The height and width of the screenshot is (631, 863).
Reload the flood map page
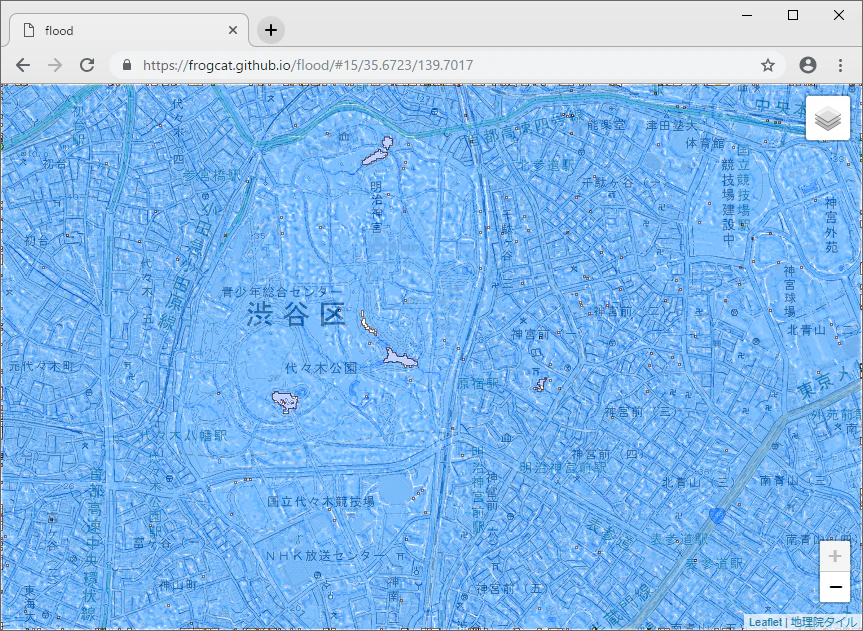point(87,65)
